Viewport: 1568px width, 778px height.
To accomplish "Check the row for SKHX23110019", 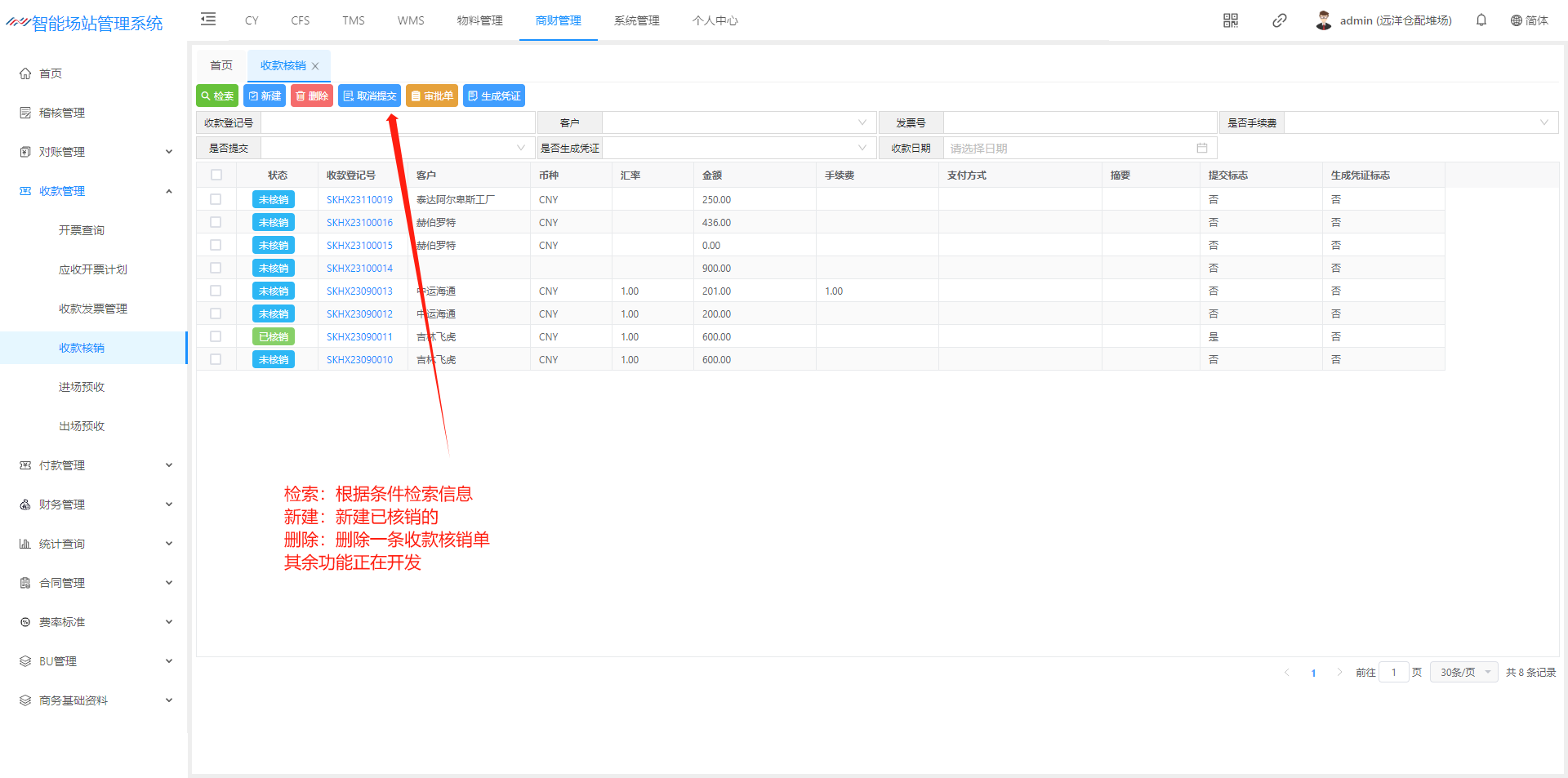I will click(216, 199).
